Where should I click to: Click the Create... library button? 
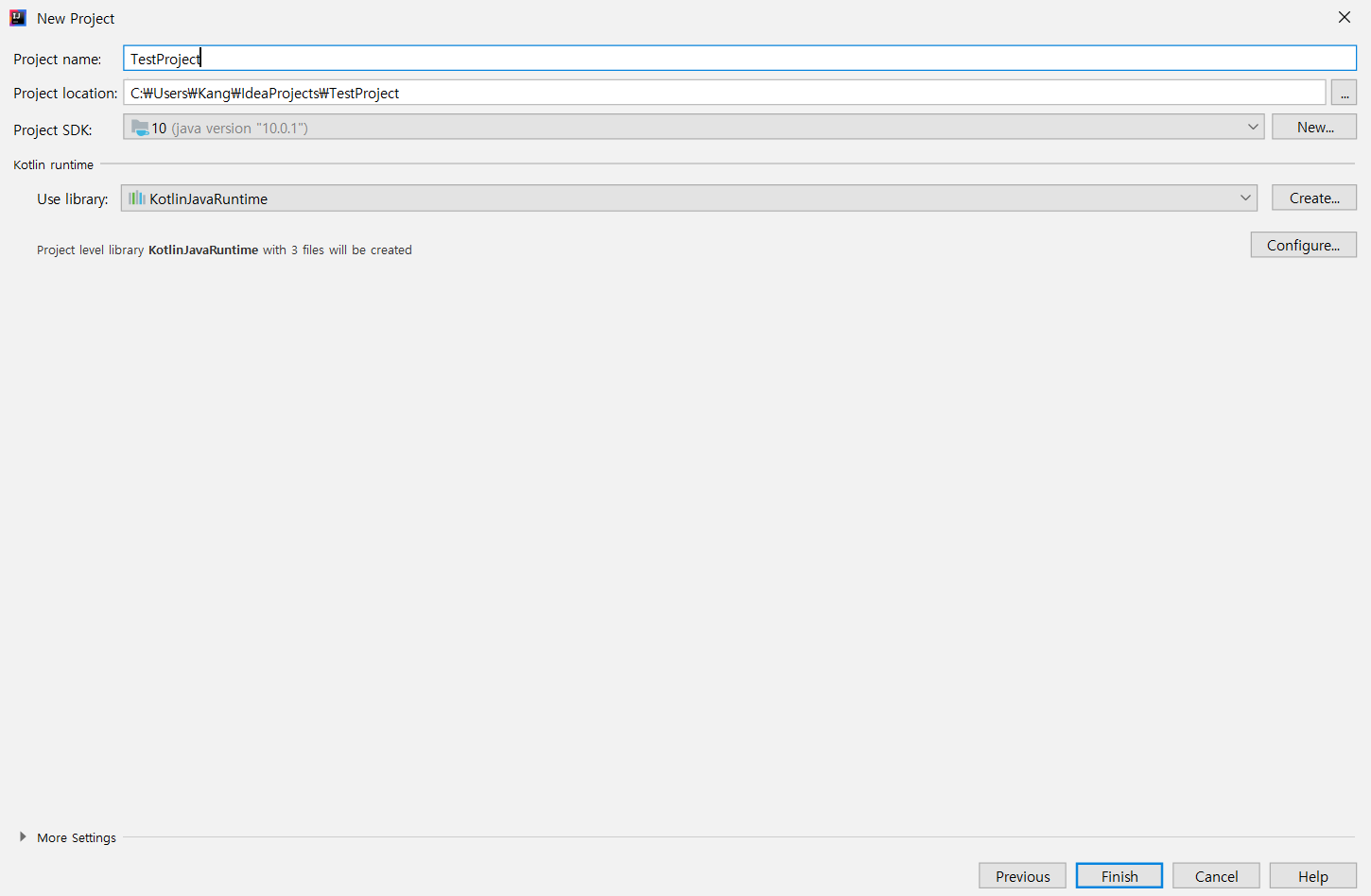1314,198
